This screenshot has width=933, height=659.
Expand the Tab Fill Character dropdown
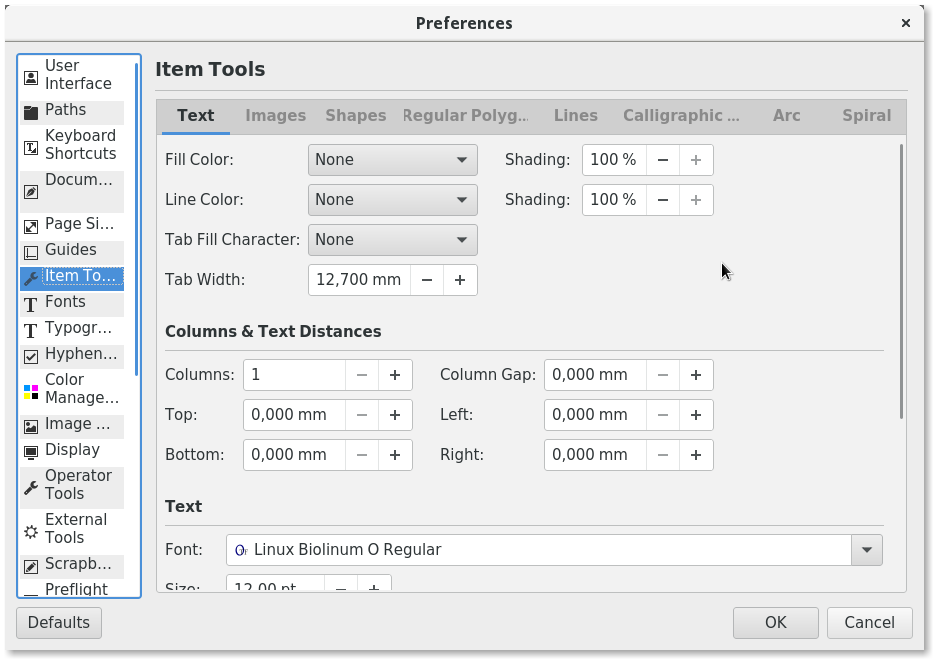click(392, 240)
